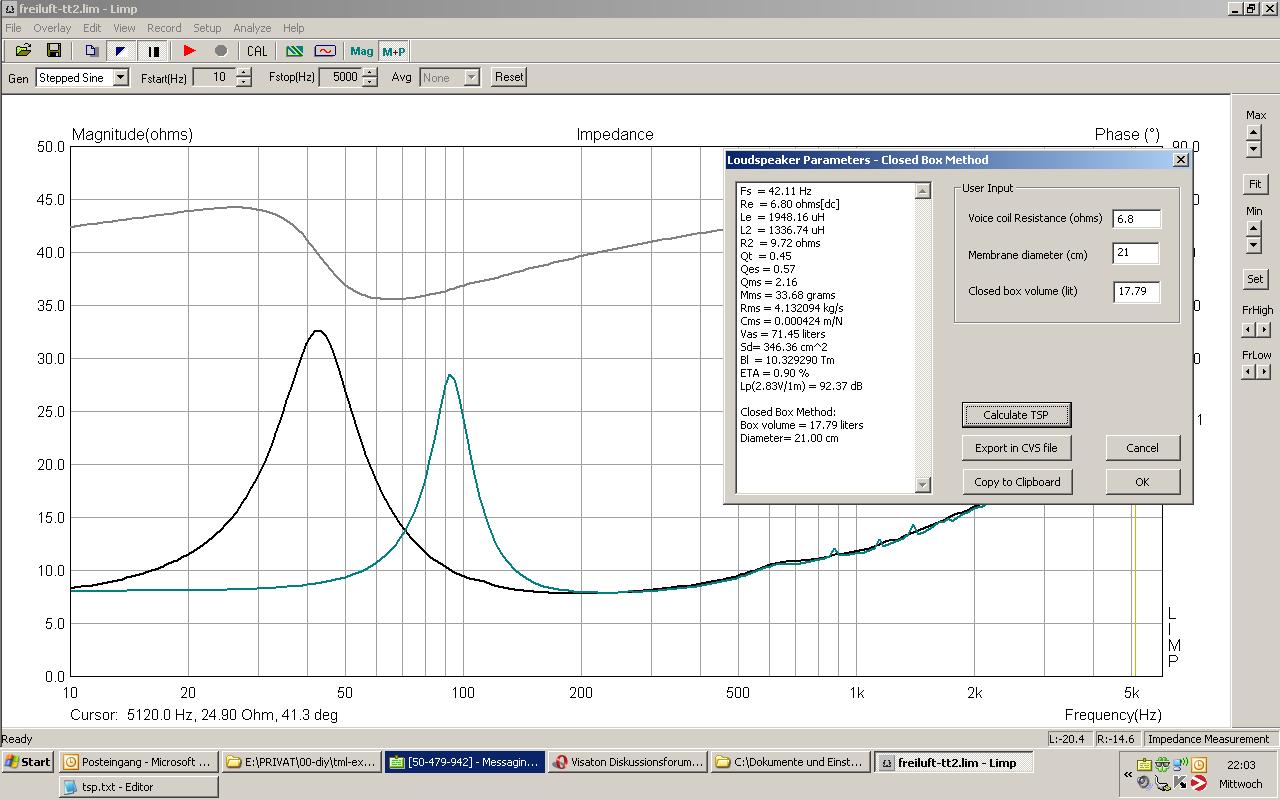1280x800 pixels.
Task: Open the Overlay menu
Action: point(52,28)
